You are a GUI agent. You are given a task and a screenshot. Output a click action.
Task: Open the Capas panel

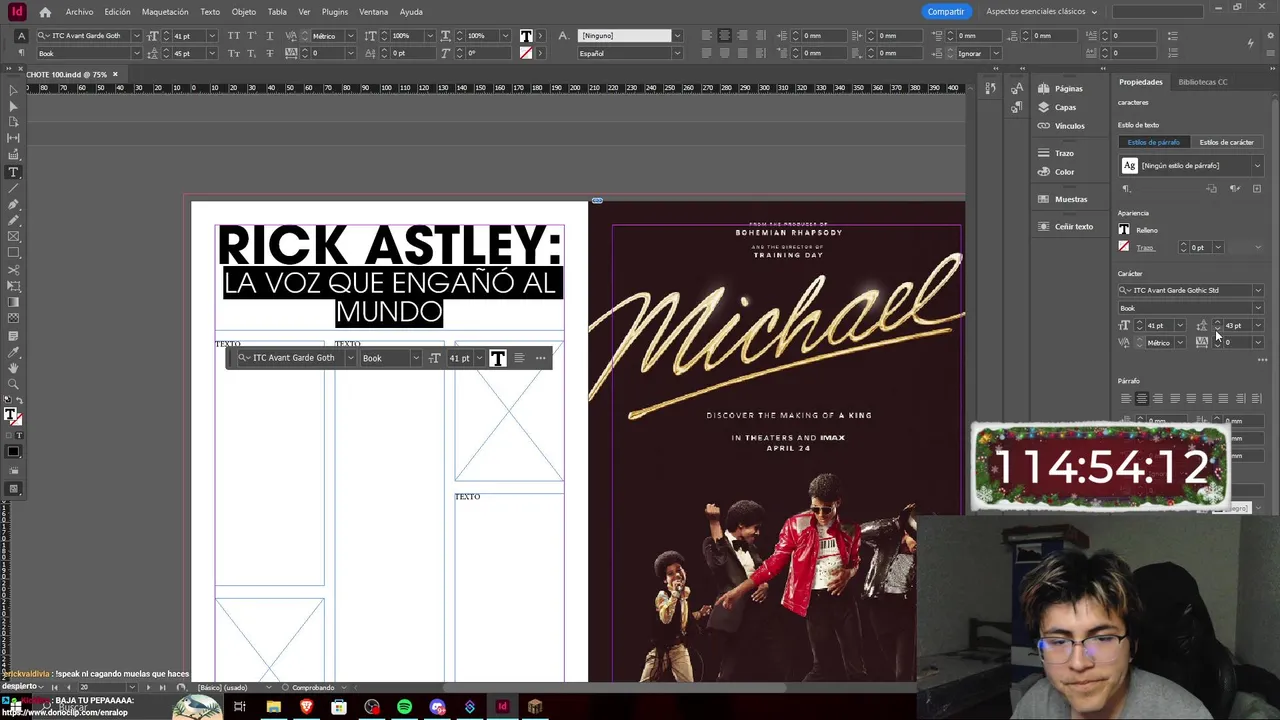click(1058, 107)
